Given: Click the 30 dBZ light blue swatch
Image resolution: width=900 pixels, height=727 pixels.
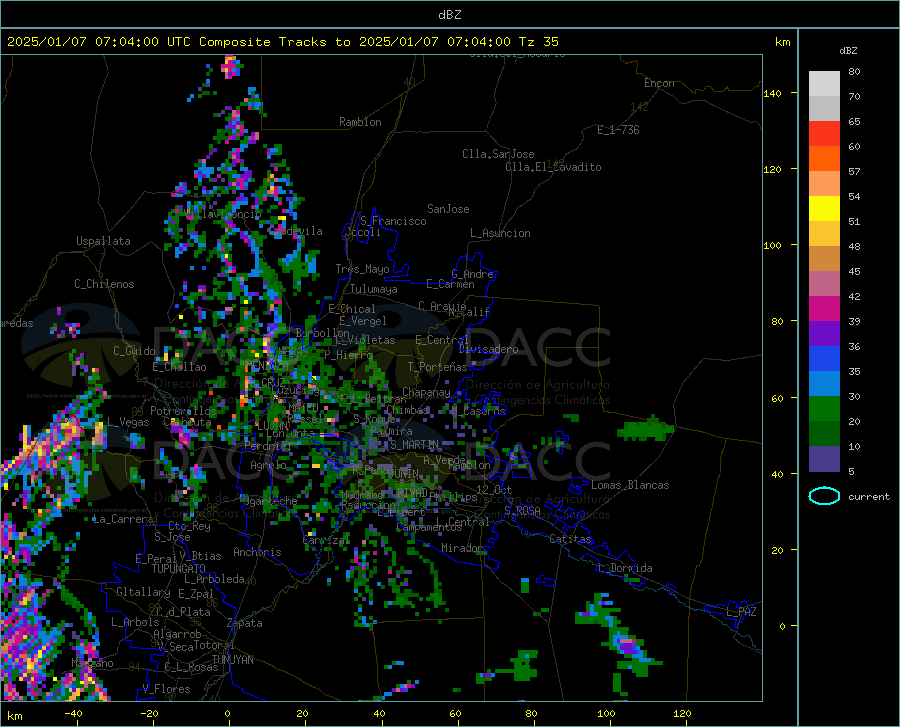Looking at the screenshot, I should click(824, 383).
